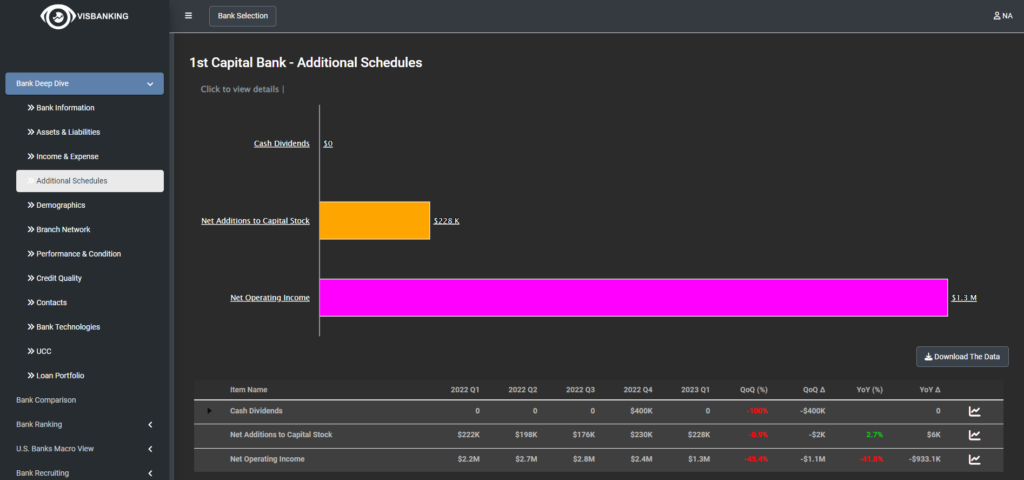Open the NA user profile icon
Viewport: 1024px width, 480px height.
(x=1002, y=16)
